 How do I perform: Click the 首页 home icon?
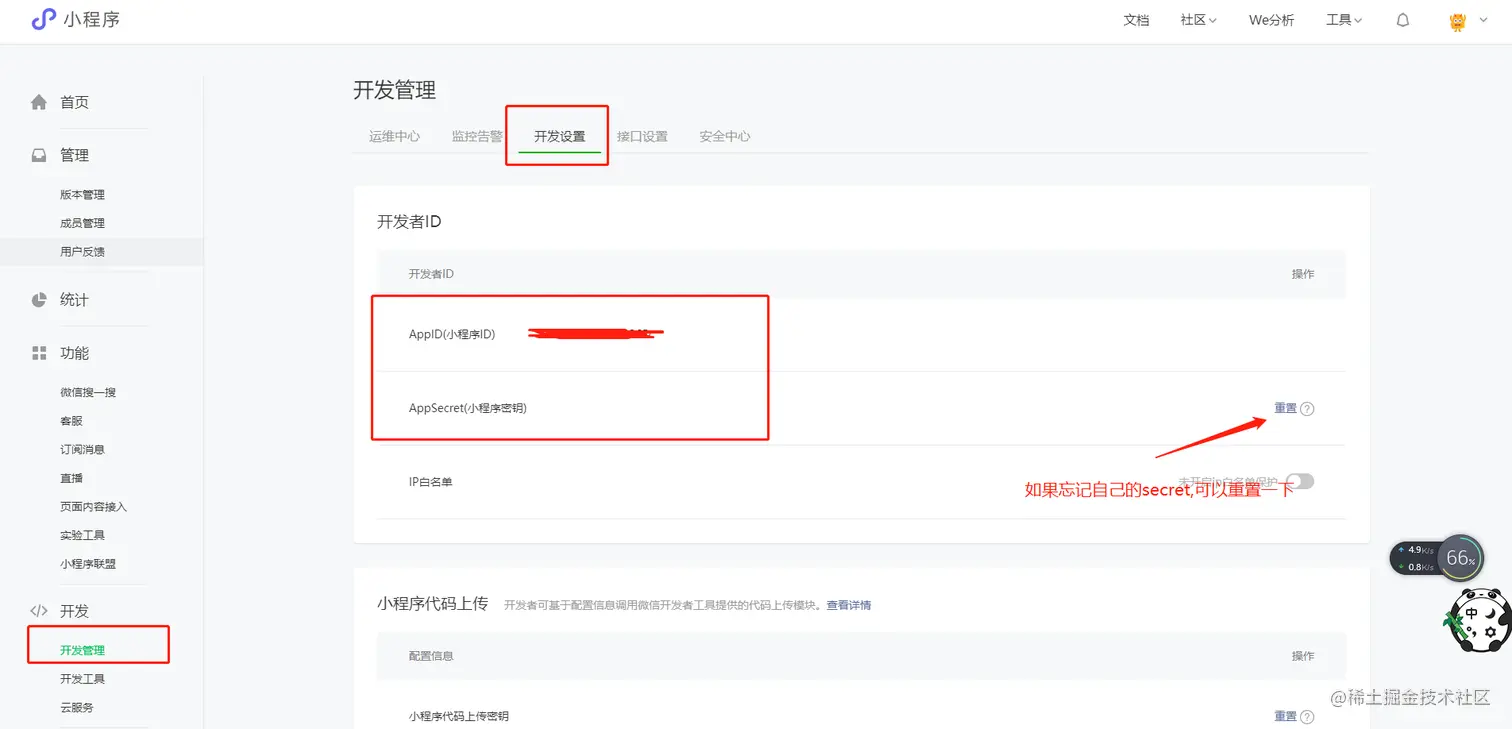click(x=39, y=102)
